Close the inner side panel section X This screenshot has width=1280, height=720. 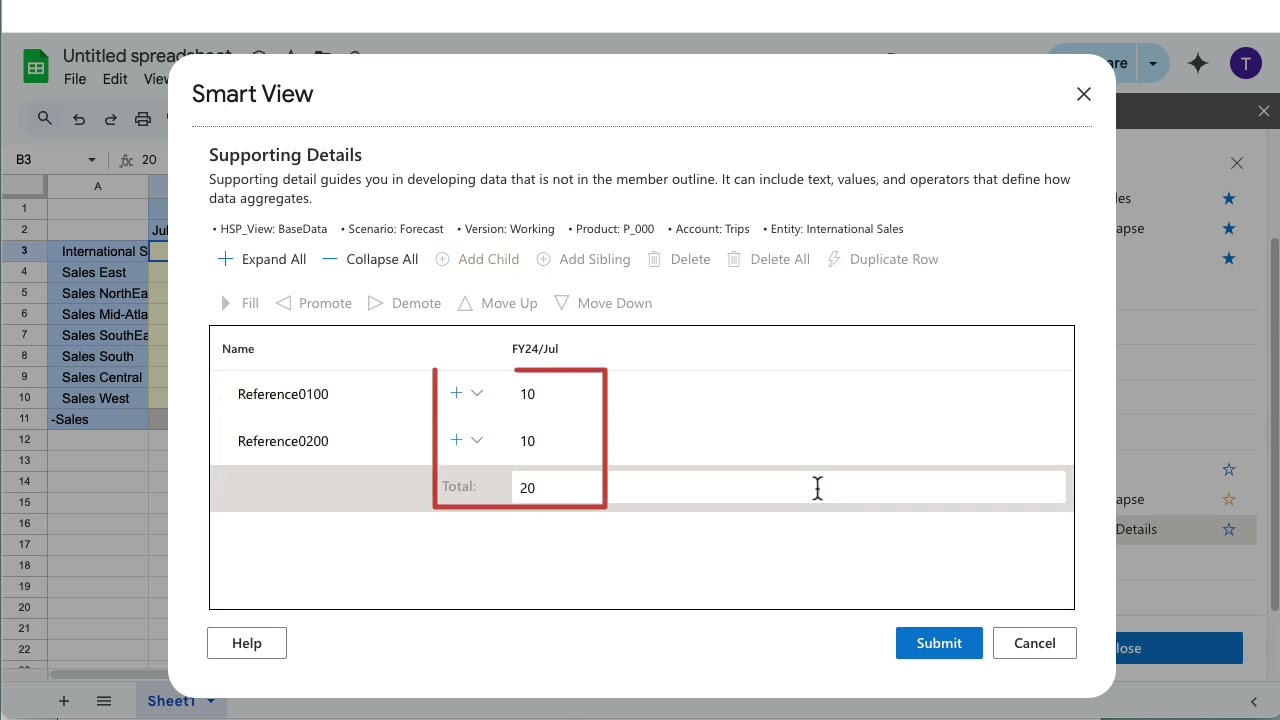tap(1237, 163)
